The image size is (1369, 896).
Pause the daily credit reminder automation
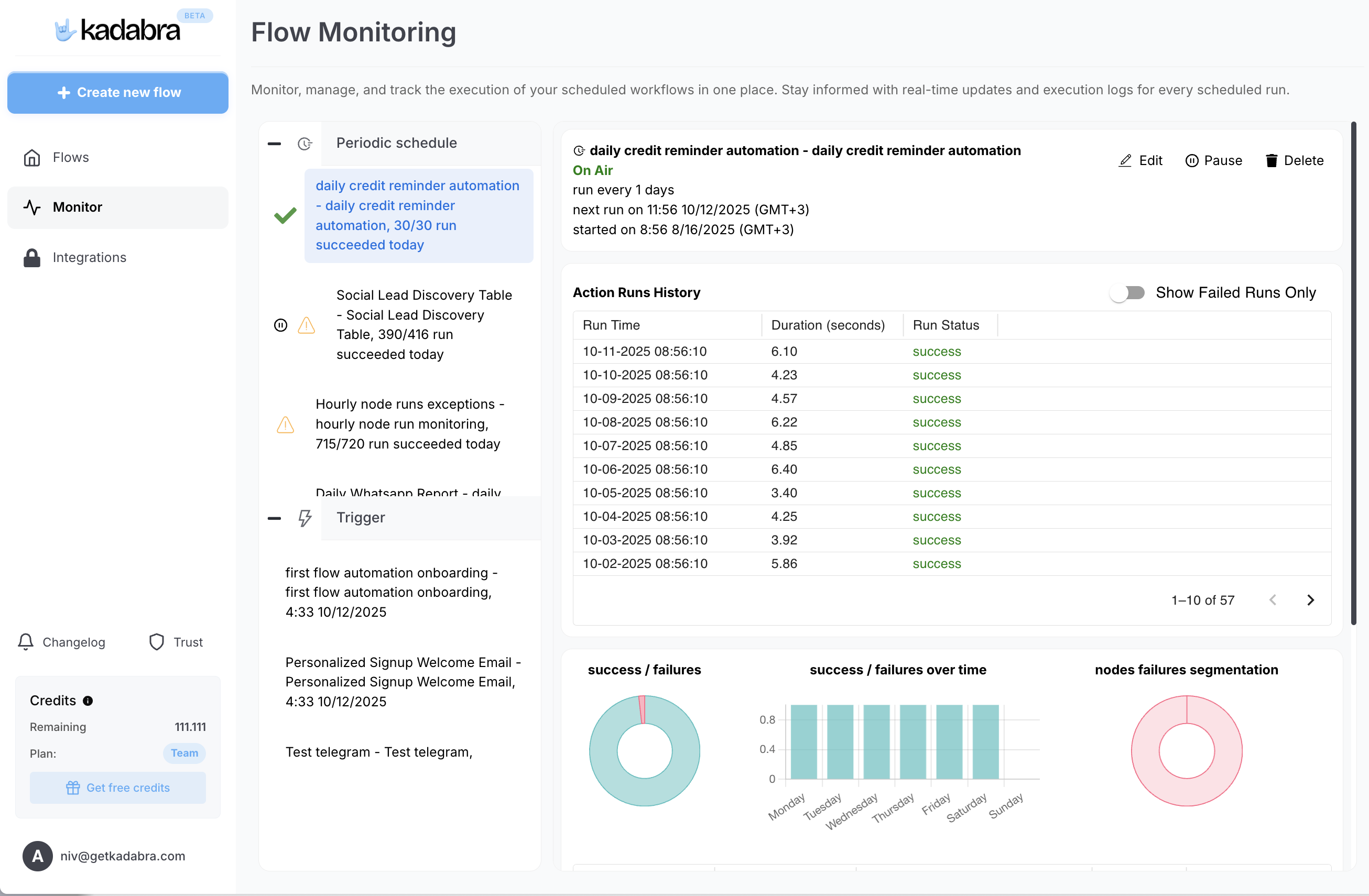(1213, 160)
